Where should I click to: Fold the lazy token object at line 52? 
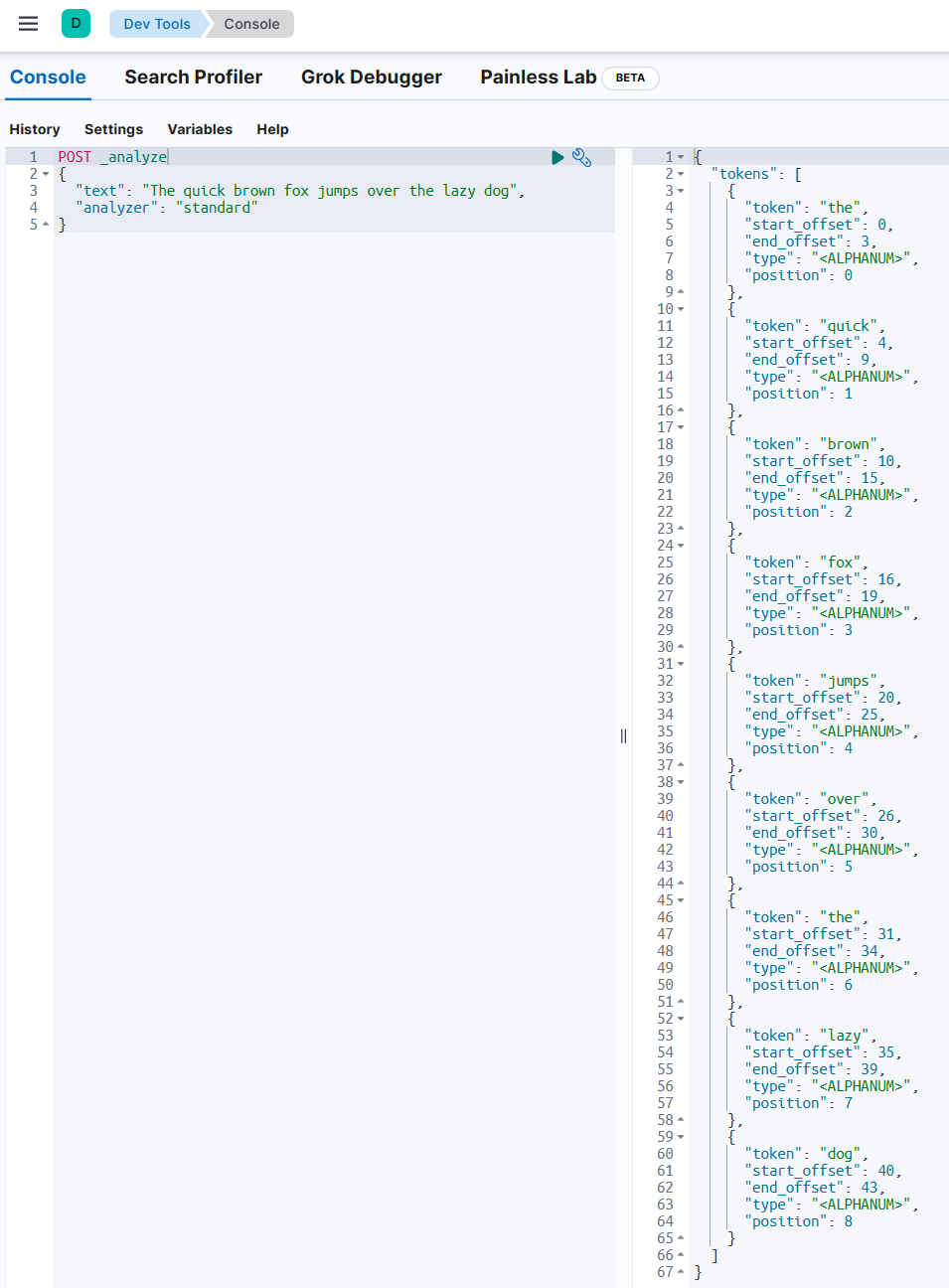click(x=681, y=1019)
